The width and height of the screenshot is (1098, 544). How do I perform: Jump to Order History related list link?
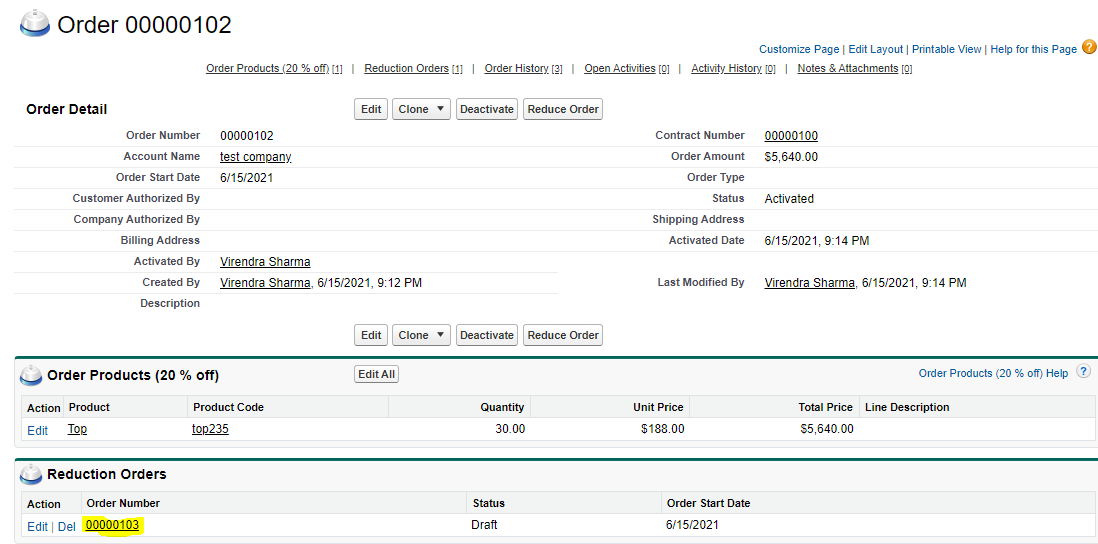(x=516, y=69)
